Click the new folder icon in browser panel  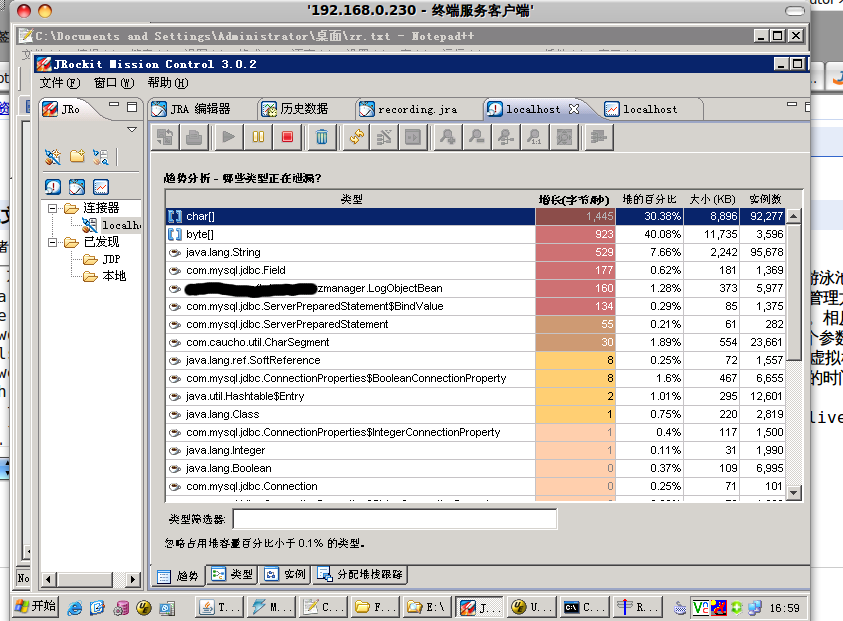coord(77,156)
